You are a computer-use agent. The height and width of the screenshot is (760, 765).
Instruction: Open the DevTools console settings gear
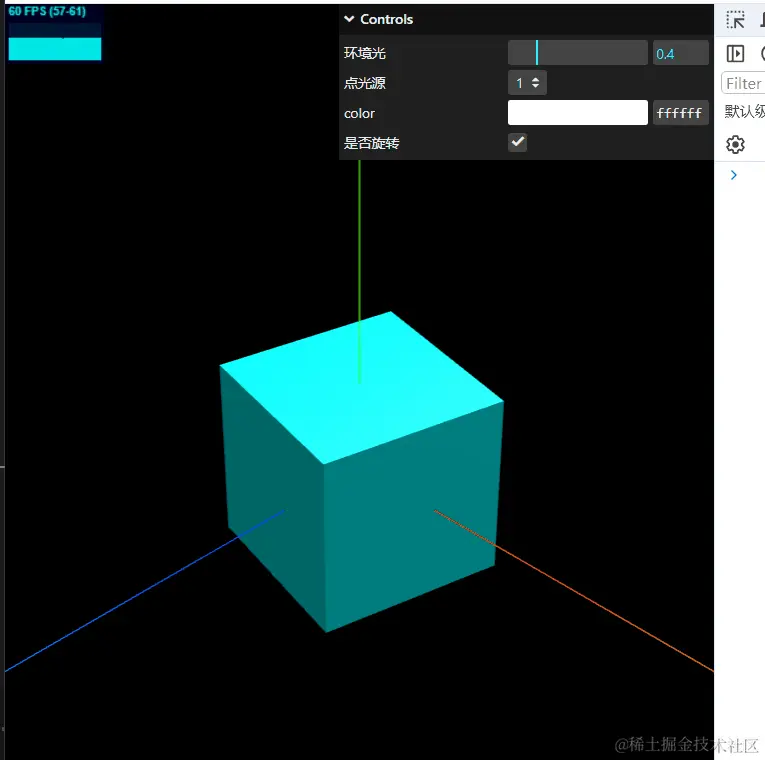pyautogui.click(x=735, y=144)
